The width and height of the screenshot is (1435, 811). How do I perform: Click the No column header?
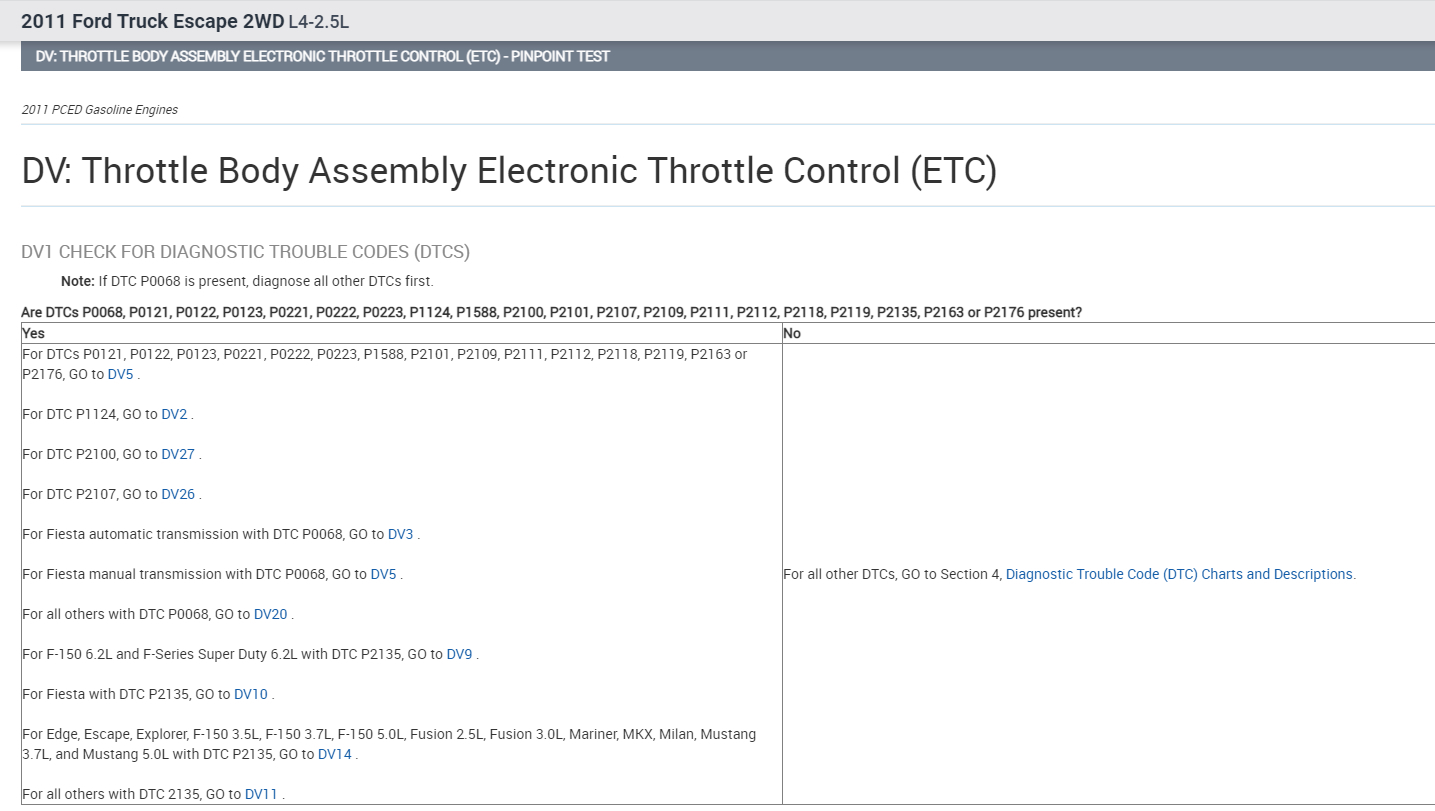coord(792,333)
